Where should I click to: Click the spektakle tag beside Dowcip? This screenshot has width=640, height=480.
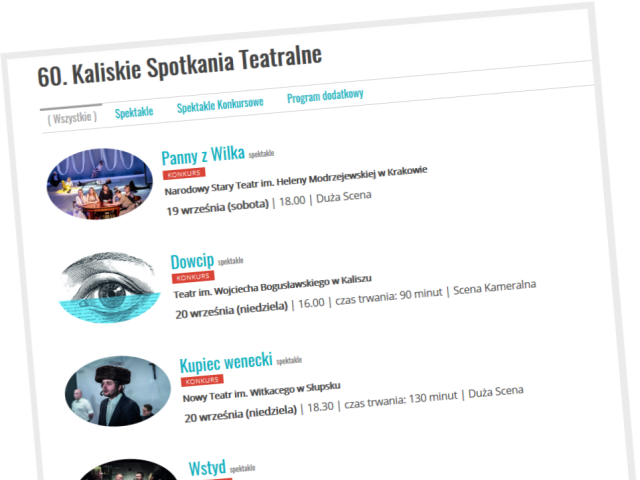231,261
